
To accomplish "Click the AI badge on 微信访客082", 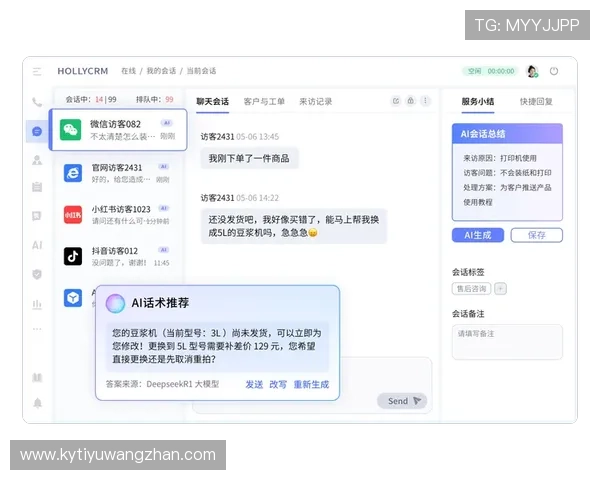I will click(167, 123).
